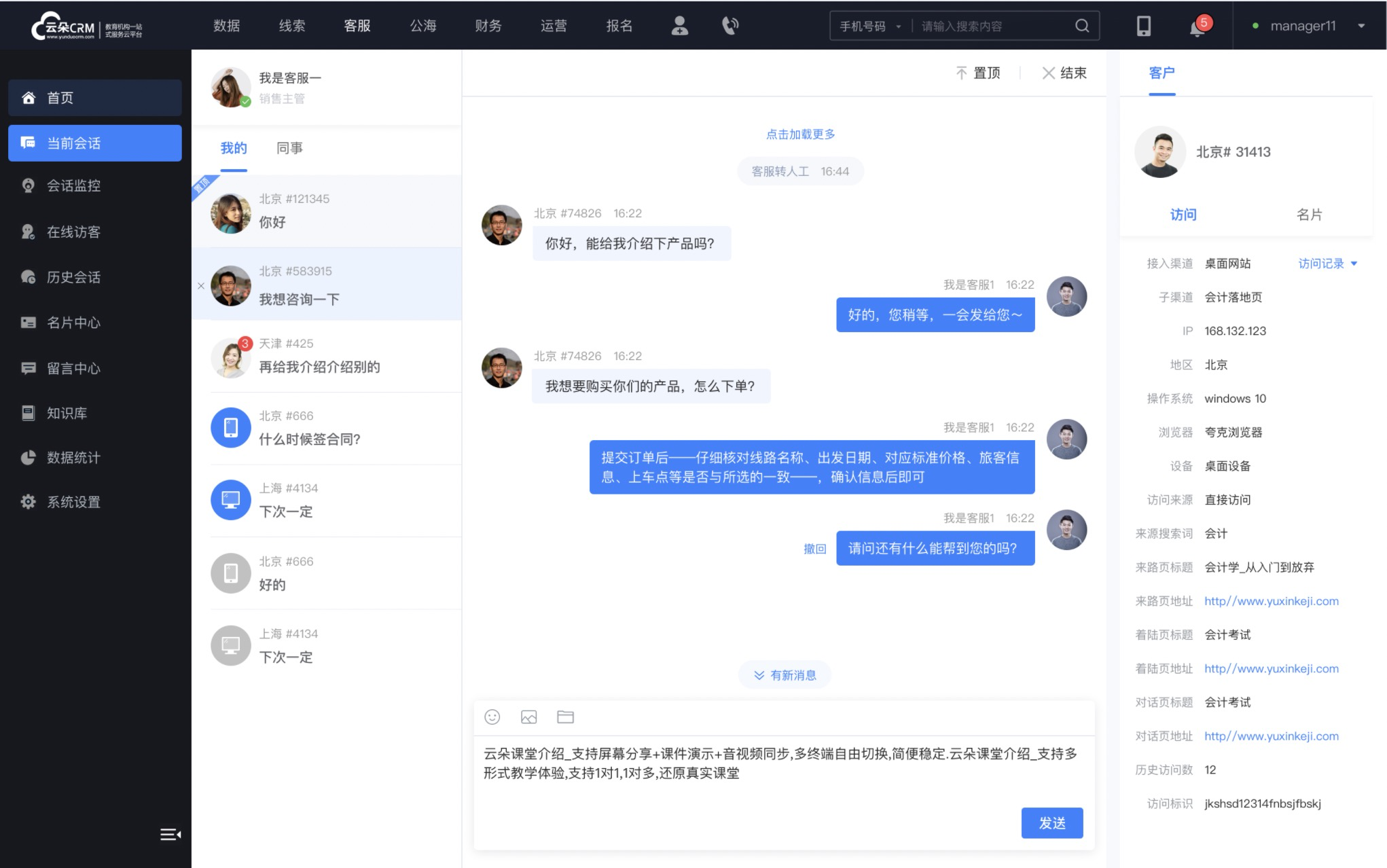Select 同事 conversations tab

click(x=289, y=148)
